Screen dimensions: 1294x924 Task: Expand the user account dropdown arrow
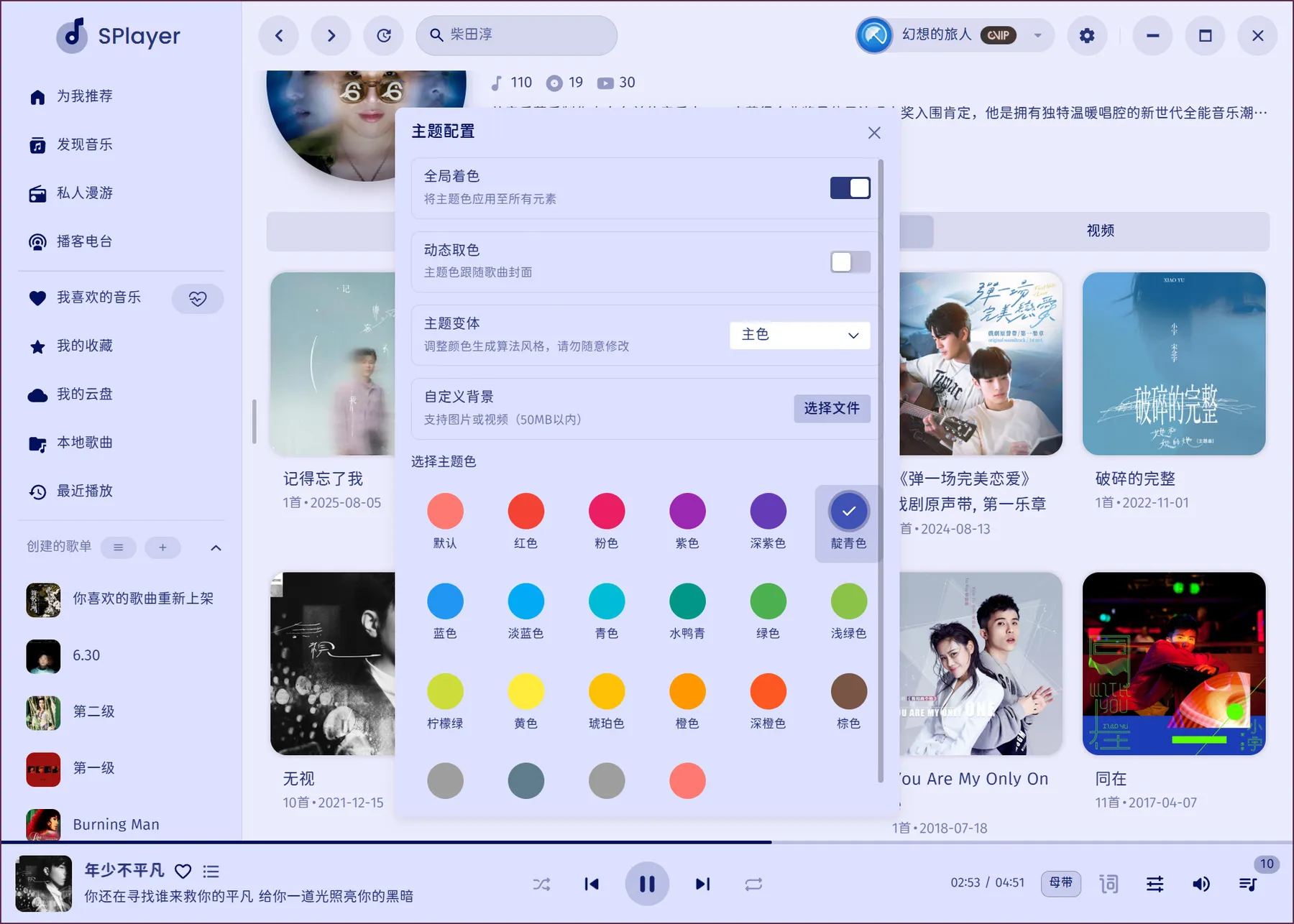pyautogui.click(x=1037, y=35)
